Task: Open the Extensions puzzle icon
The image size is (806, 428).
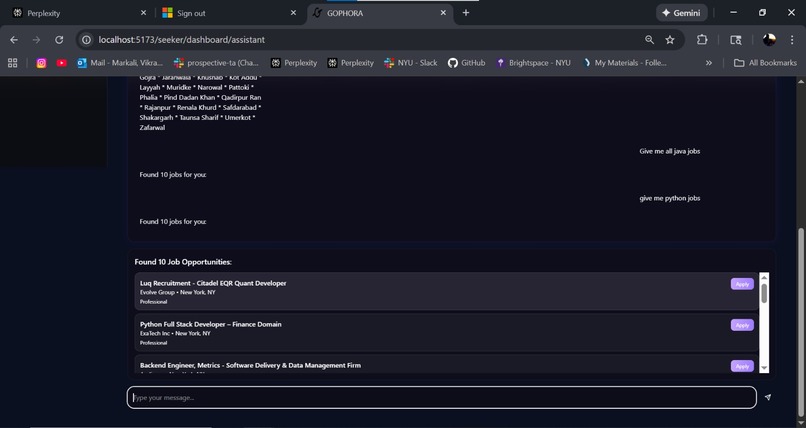Action: (702, 40)
